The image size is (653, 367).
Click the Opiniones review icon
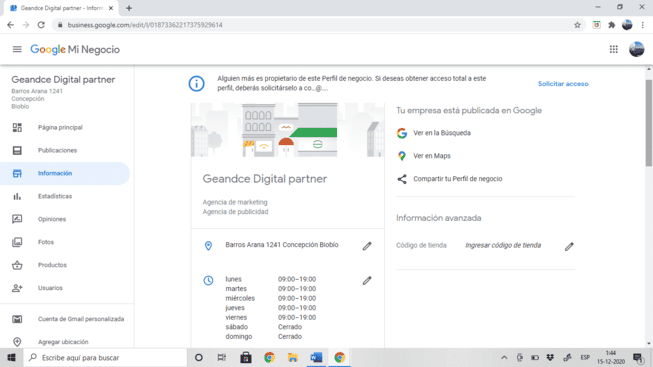(x=17, y=219)
